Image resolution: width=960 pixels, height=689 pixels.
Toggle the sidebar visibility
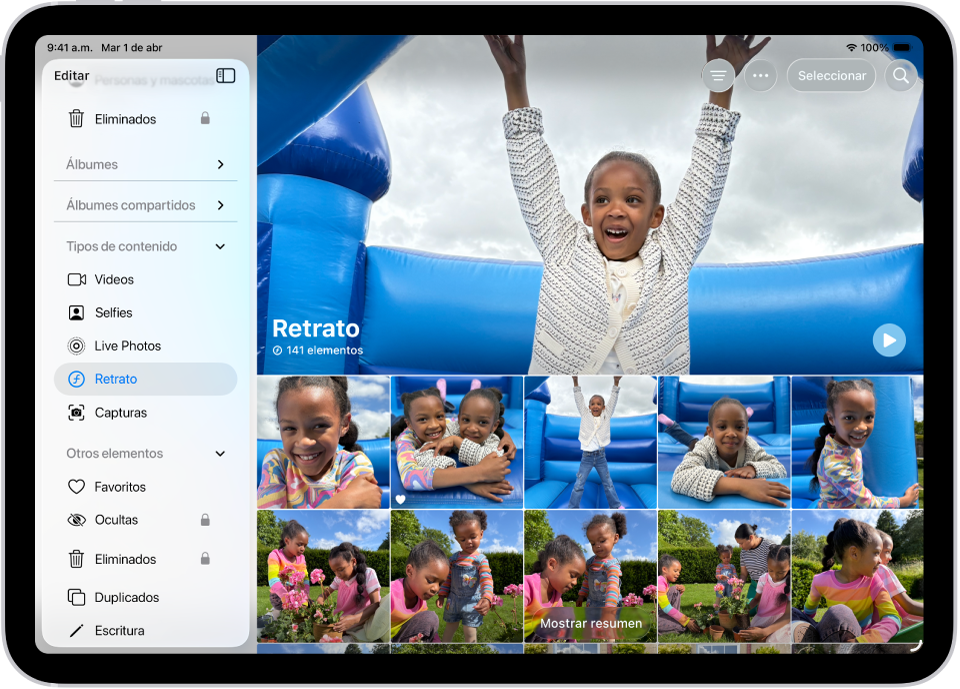click(226, 75)
